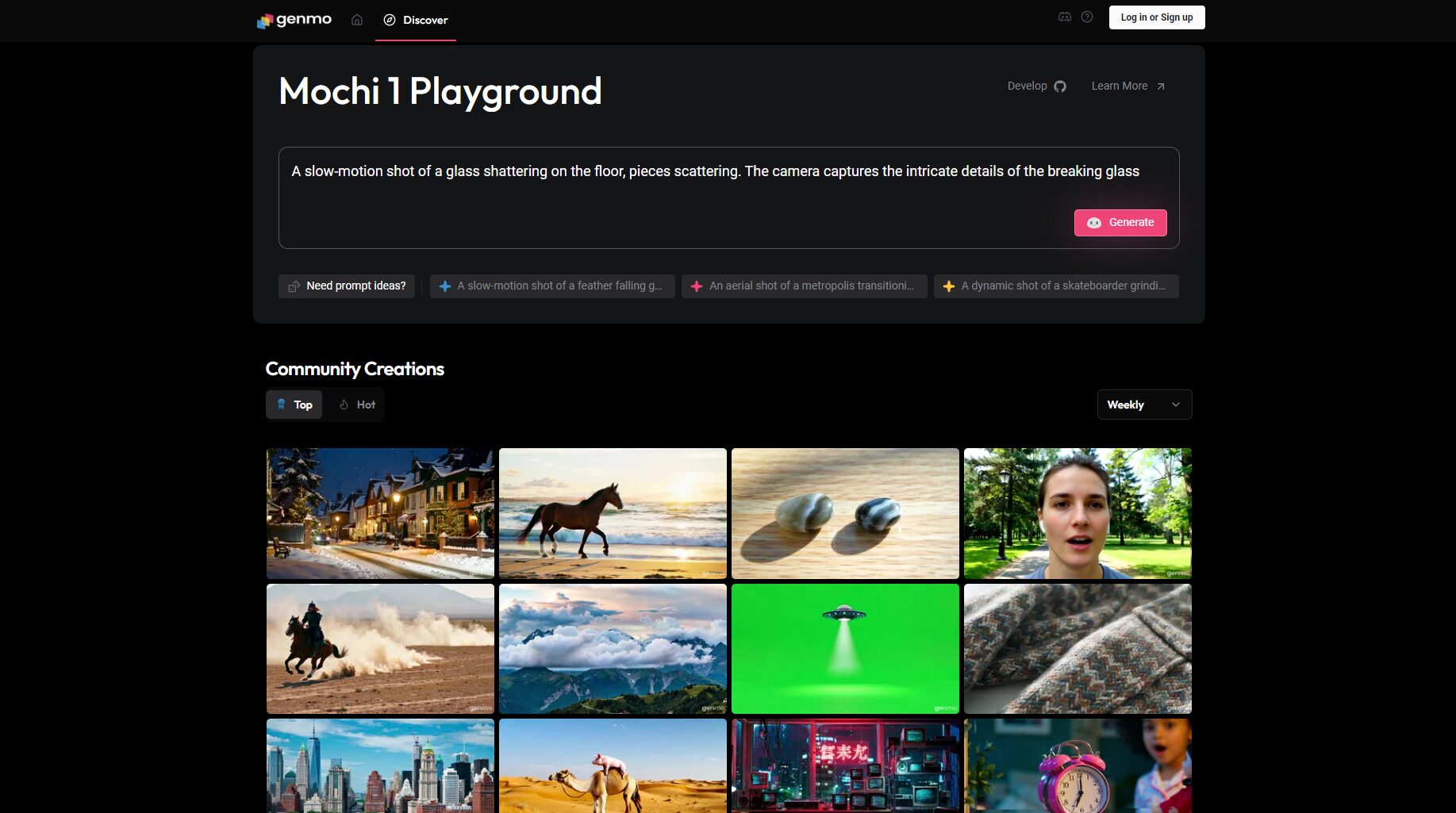
Task: Open the horse on beach video
Action: (613, 513)
